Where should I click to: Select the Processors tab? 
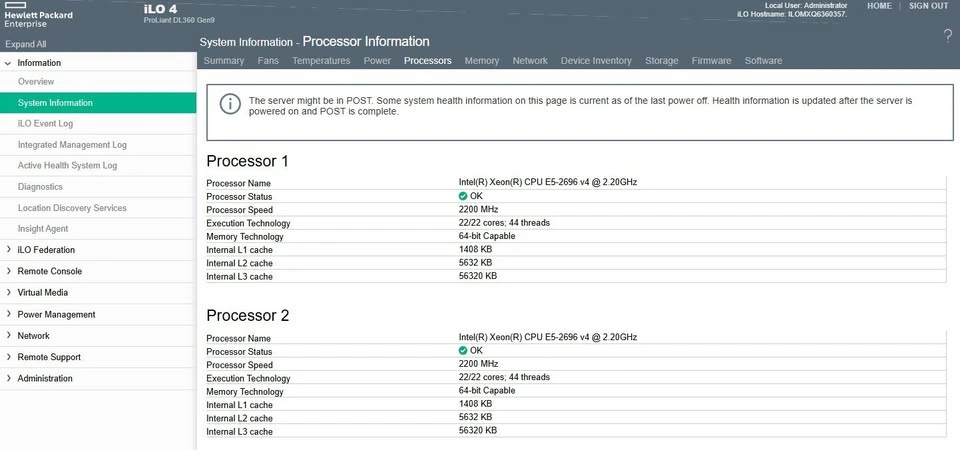click(x=428, y=61)
